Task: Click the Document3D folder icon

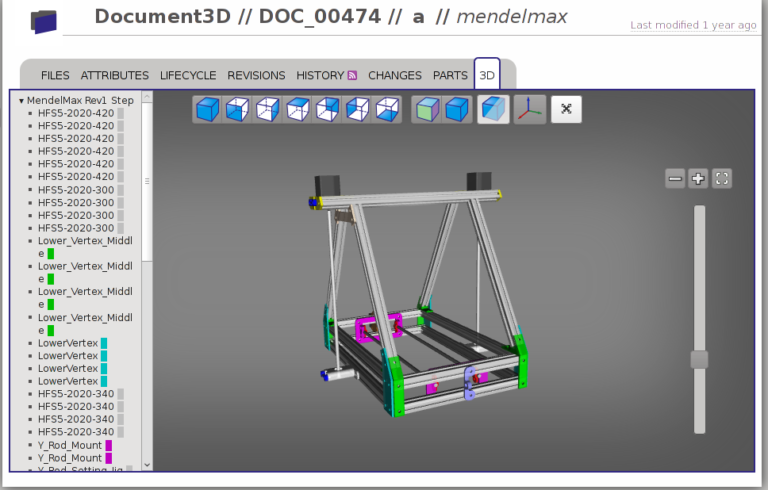Action: coord(44,22)
